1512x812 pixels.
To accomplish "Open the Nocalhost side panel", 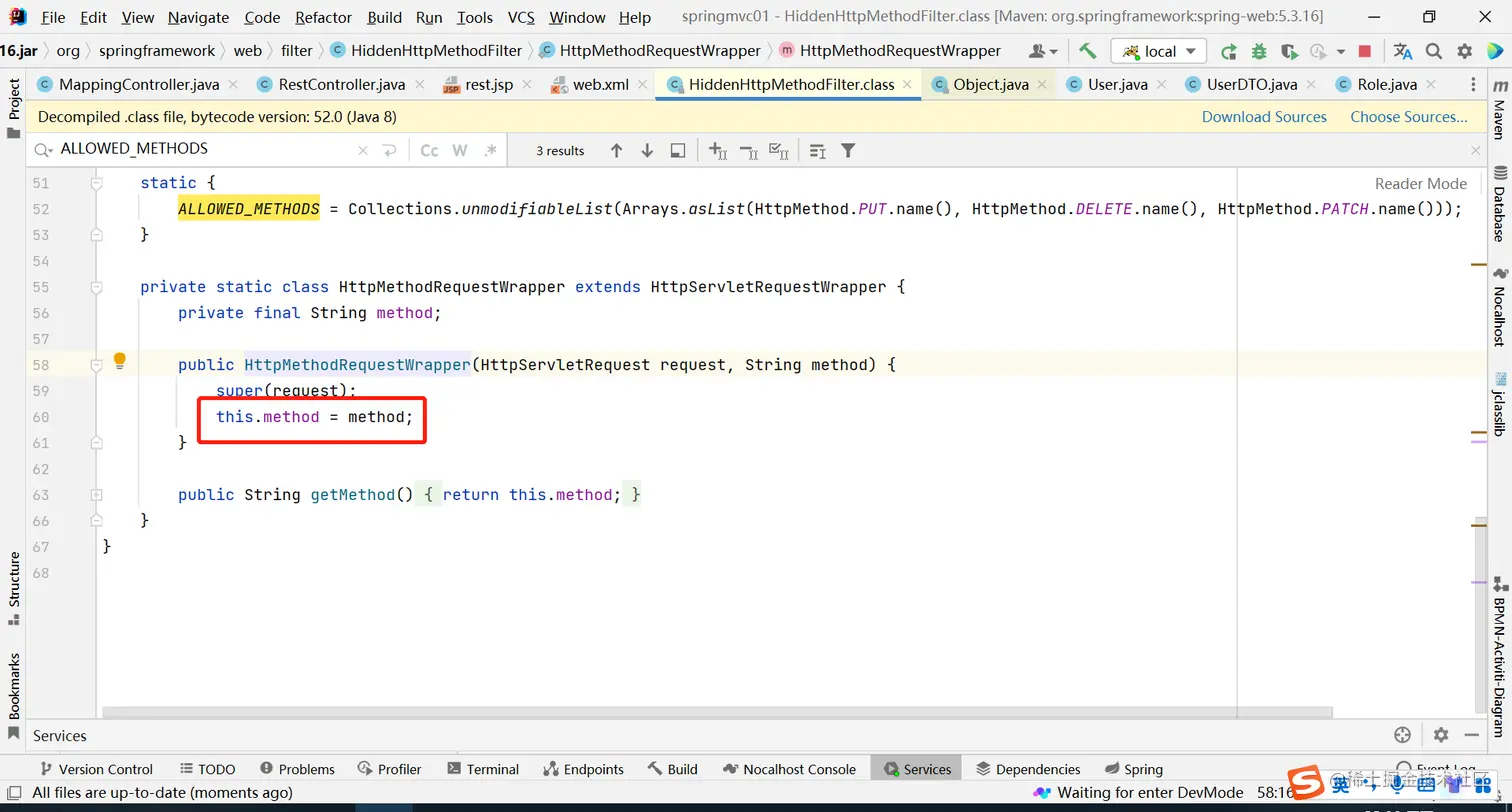I will (1499, 308).
